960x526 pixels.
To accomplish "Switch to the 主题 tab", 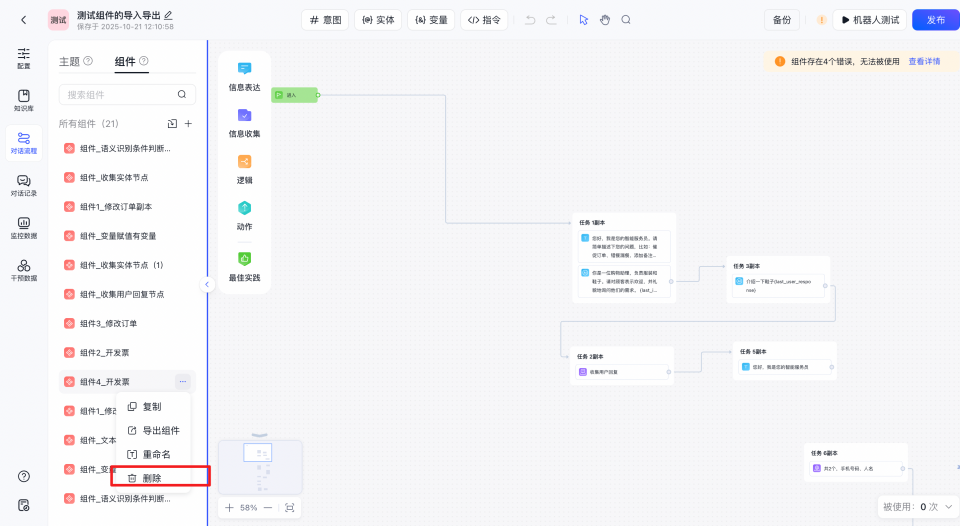I will pyautogui.click(x=70, y=62).
